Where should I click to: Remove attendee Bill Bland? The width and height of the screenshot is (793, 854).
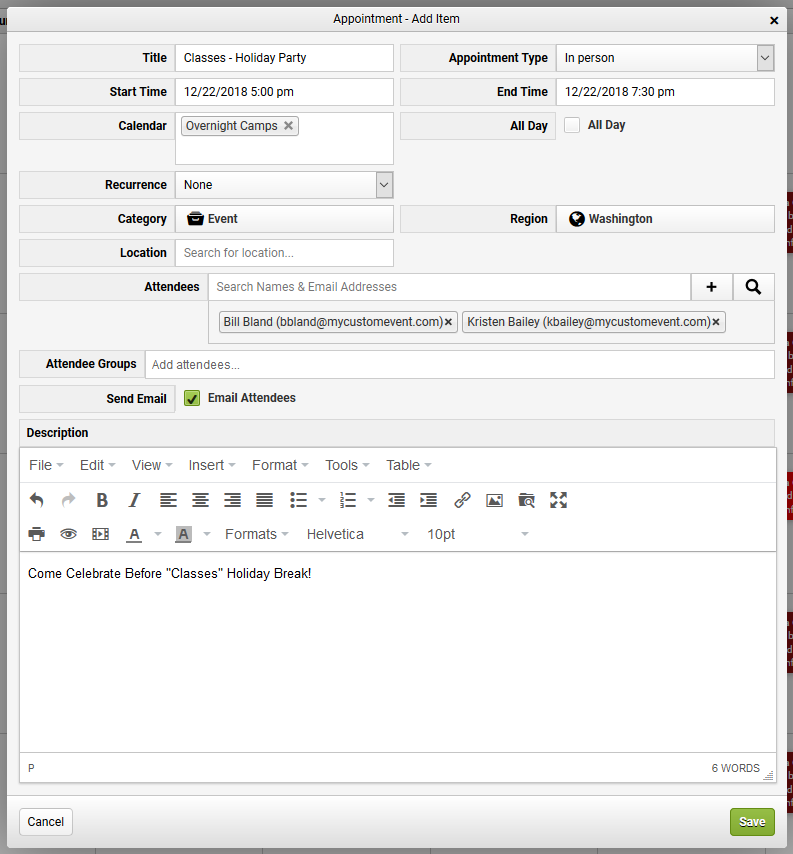448,322
